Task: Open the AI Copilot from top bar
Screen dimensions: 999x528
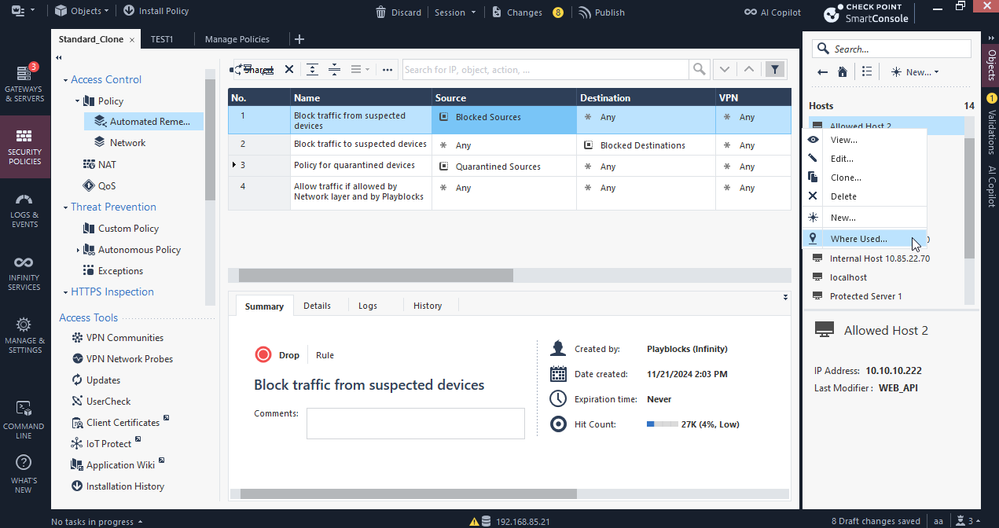Action: pos(773,12)
